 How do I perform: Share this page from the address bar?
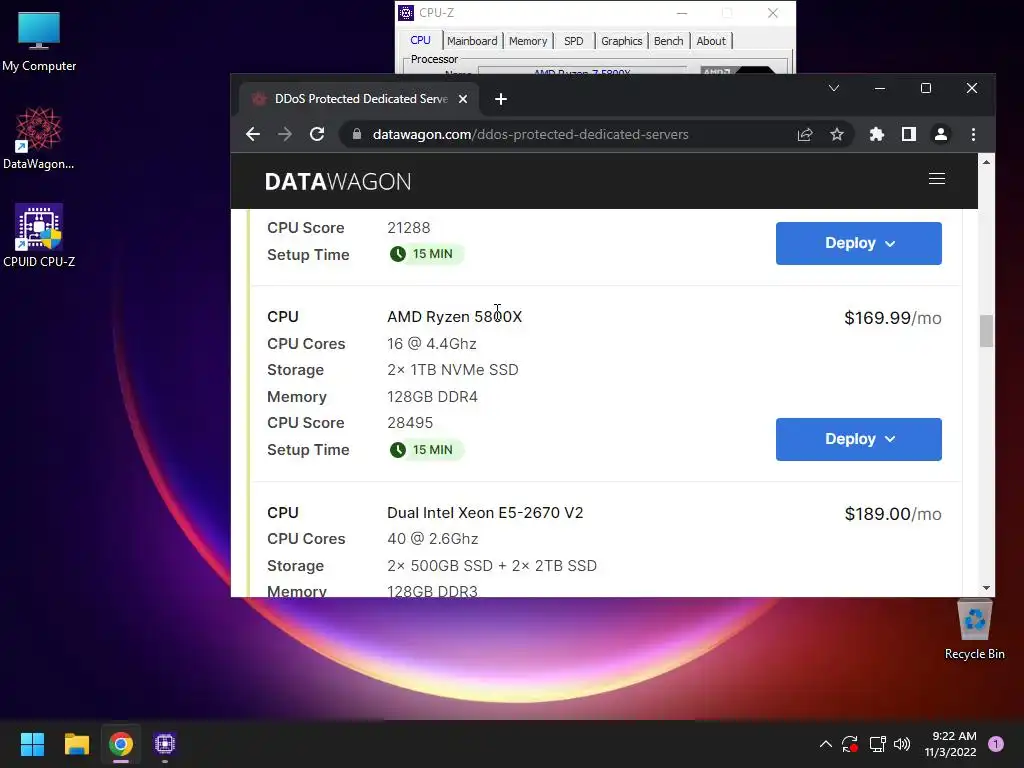coord(805,135)
